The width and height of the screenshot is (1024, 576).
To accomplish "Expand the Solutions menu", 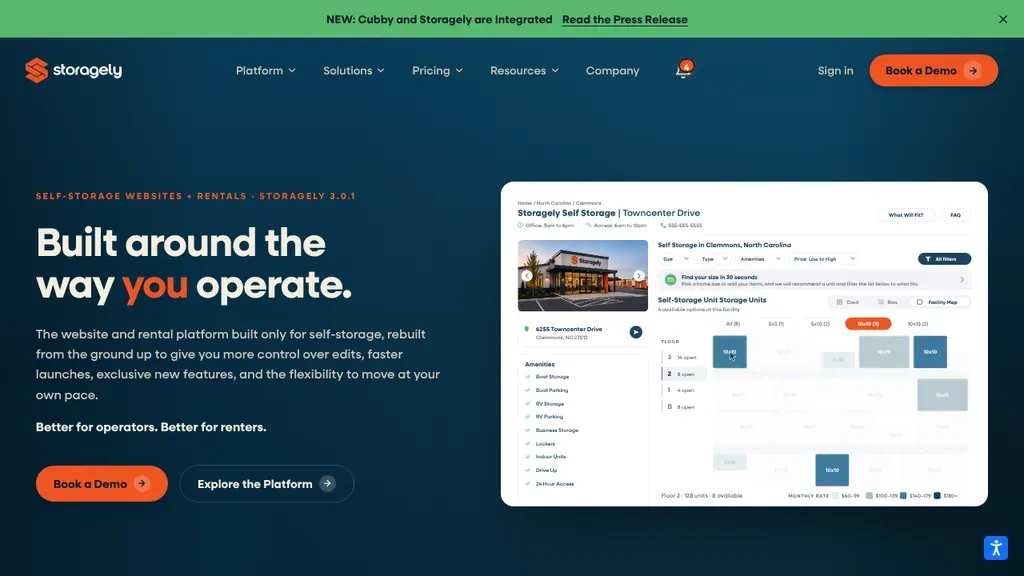I will tap(353, 71).
